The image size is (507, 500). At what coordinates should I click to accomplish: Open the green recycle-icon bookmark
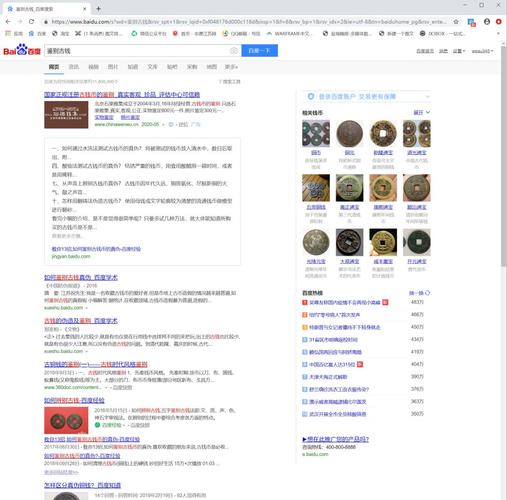point(149,34)
